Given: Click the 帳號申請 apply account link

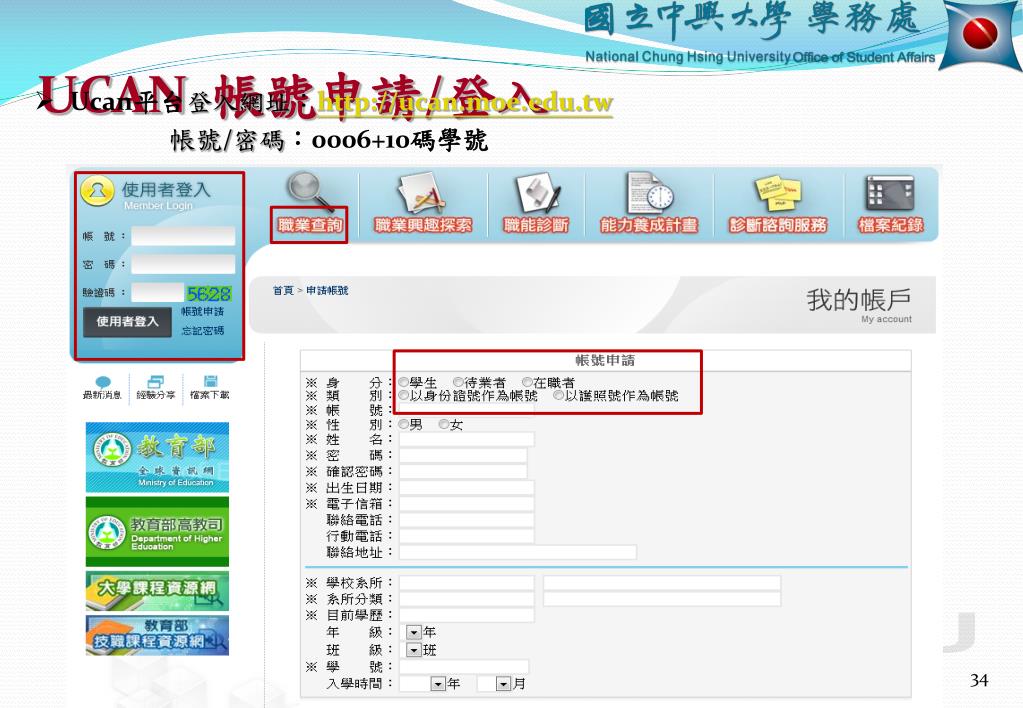Looking at the screenshot, I should coord(203,312).
